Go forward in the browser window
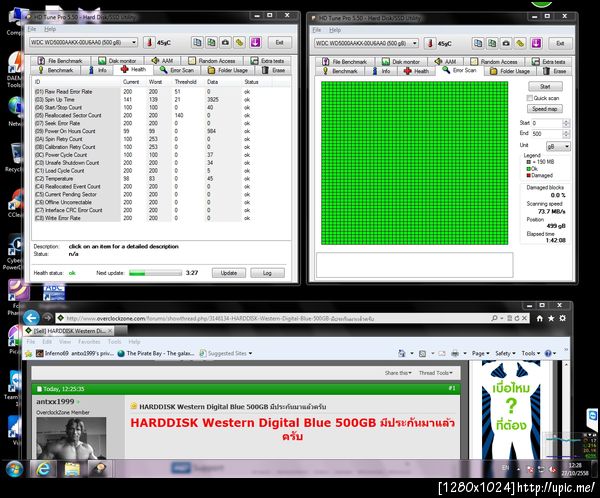This screenshot has height=498, width=600. click(47, 318)
